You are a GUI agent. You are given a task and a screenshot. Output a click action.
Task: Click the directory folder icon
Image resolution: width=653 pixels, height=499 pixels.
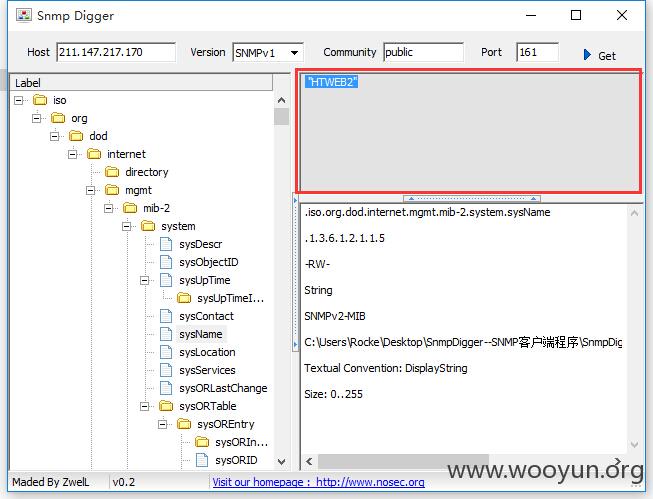(112, 172)
